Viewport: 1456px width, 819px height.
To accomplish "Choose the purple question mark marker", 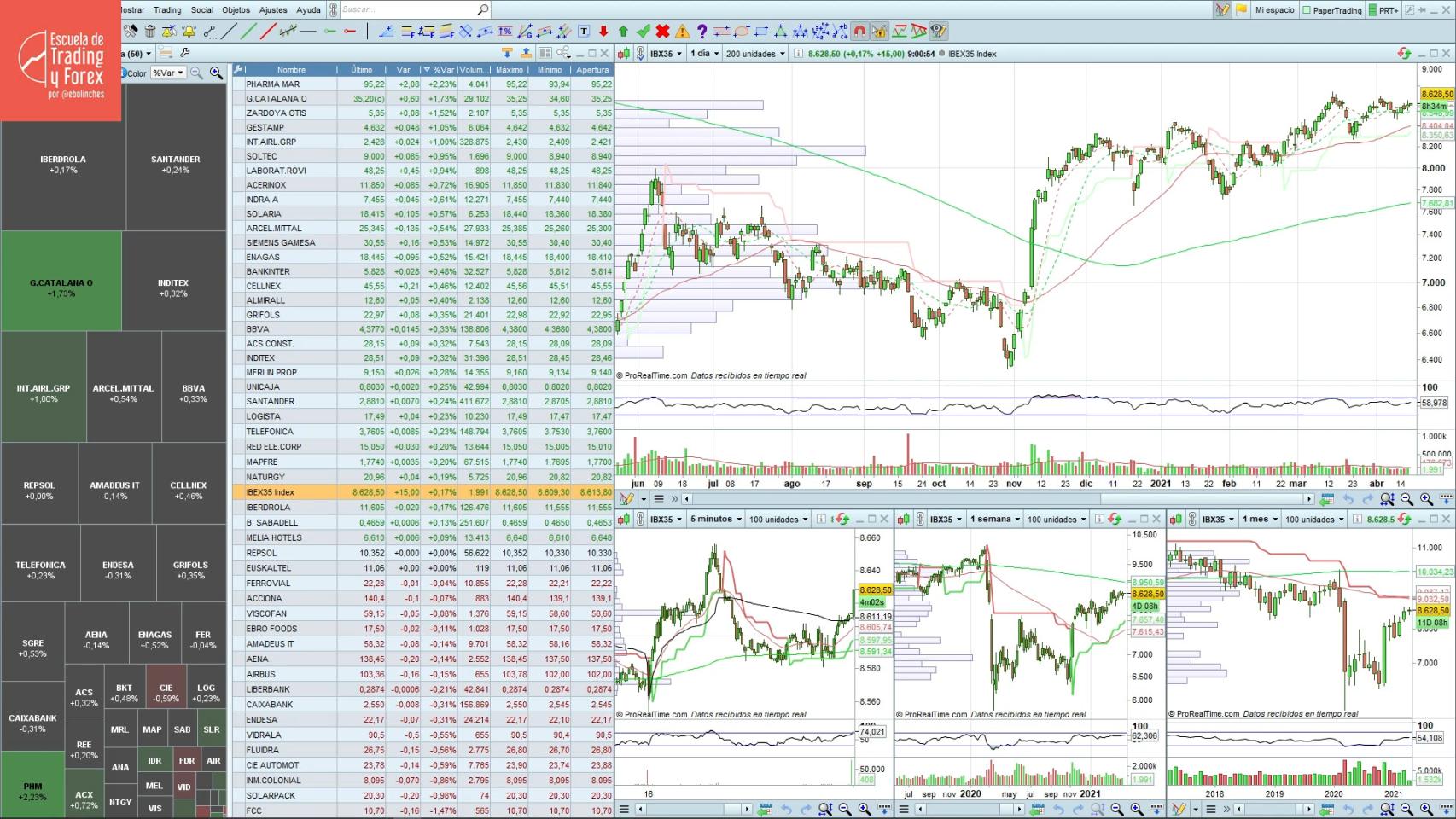I will [702, 32].
